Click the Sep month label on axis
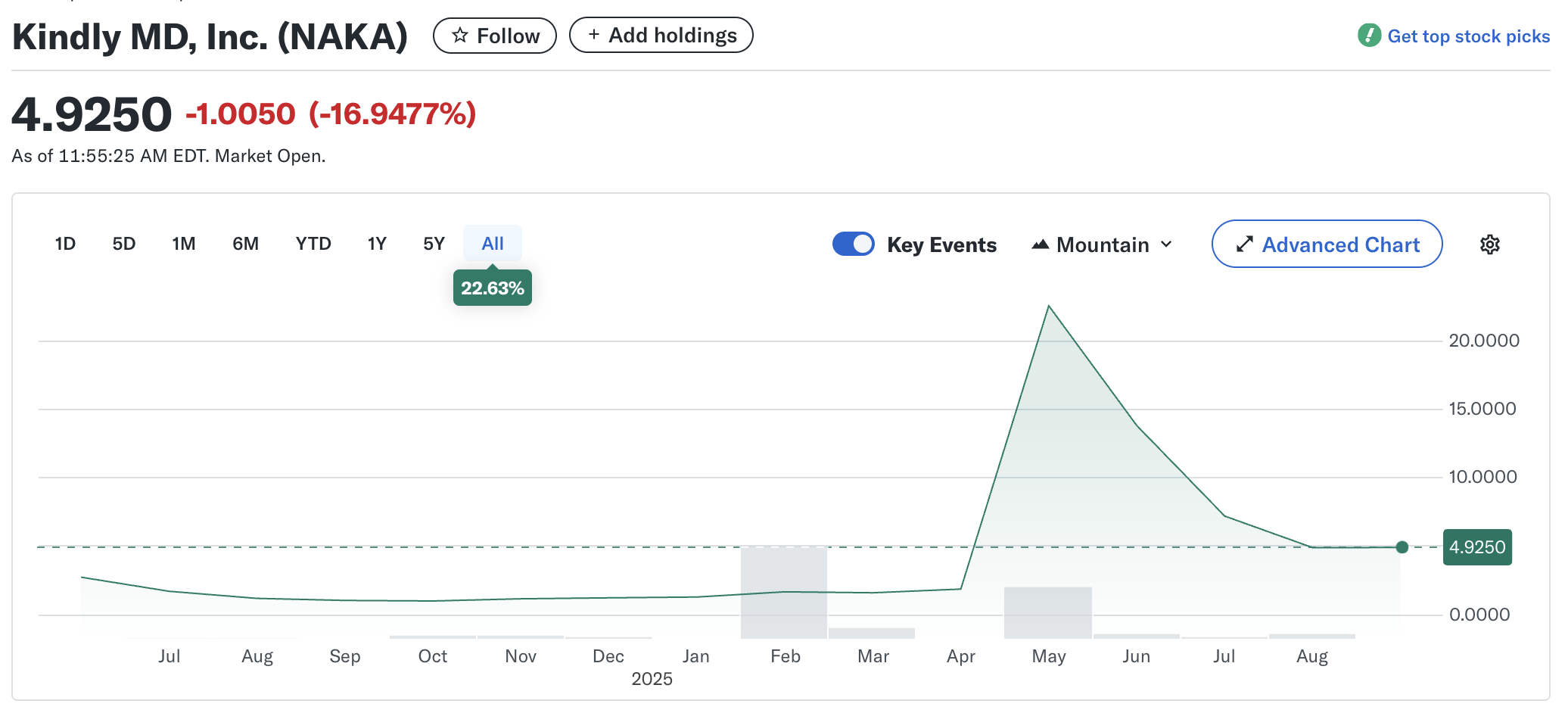1568x713 pixels. [345, 656]
